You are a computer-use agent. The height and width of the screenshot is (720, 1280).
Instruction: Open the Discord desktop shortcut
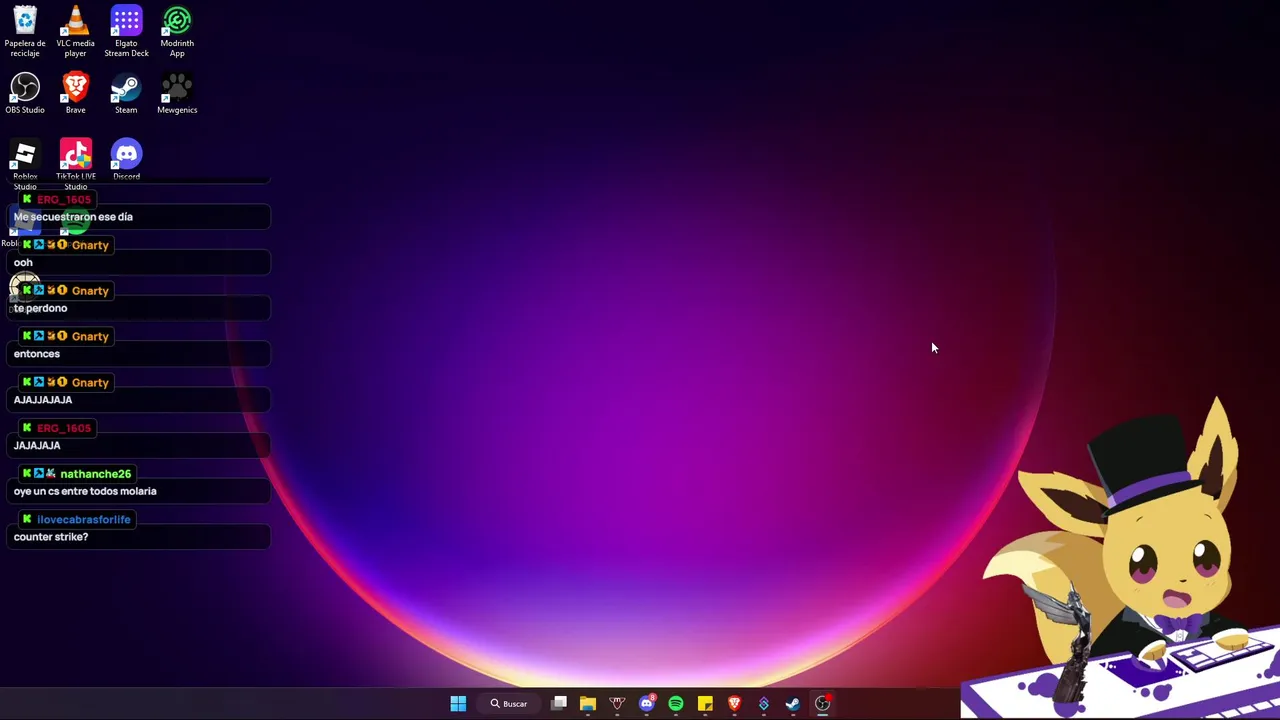click(126, 160)
